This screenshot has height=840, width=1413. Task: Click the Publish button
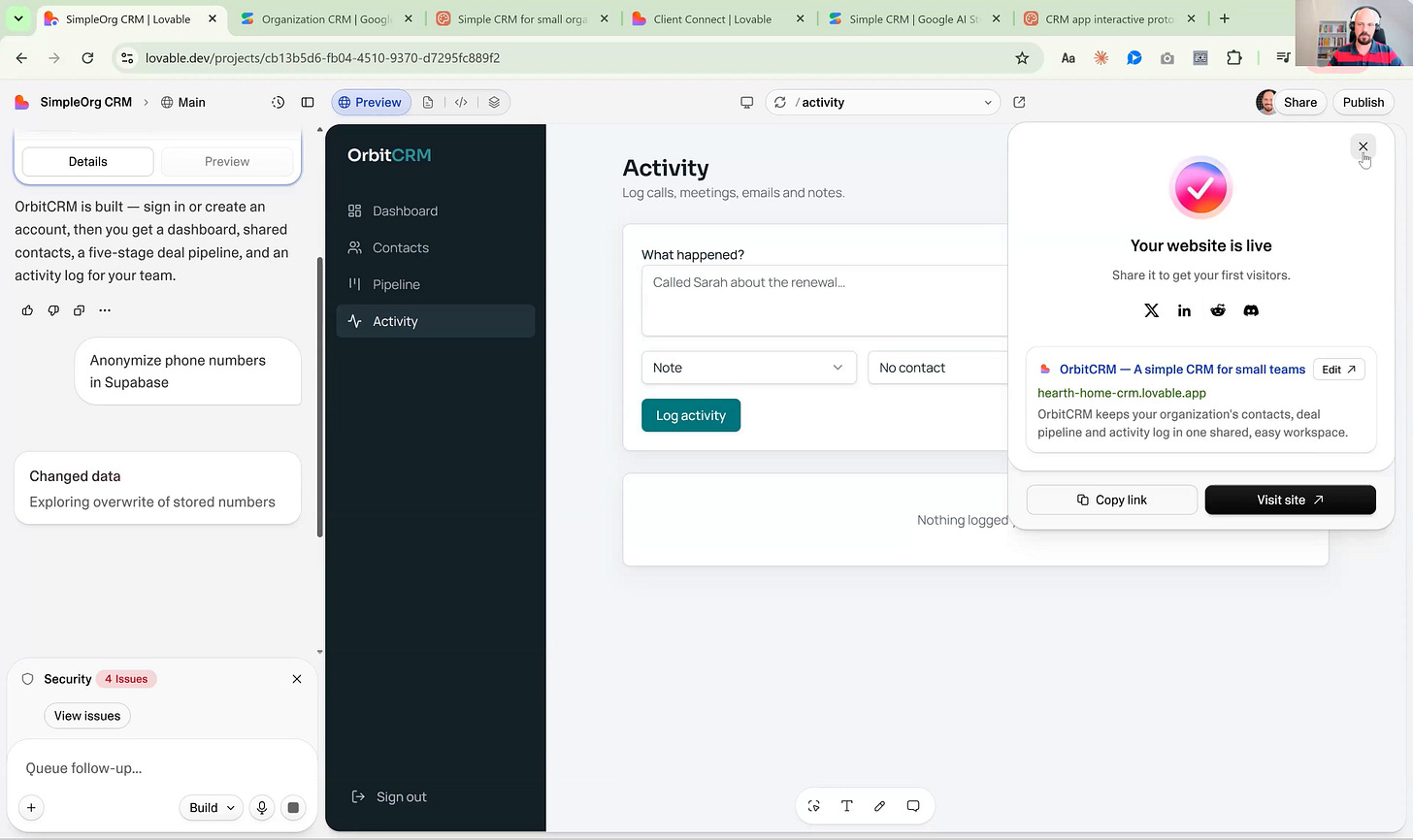(x=1364, y=102)
